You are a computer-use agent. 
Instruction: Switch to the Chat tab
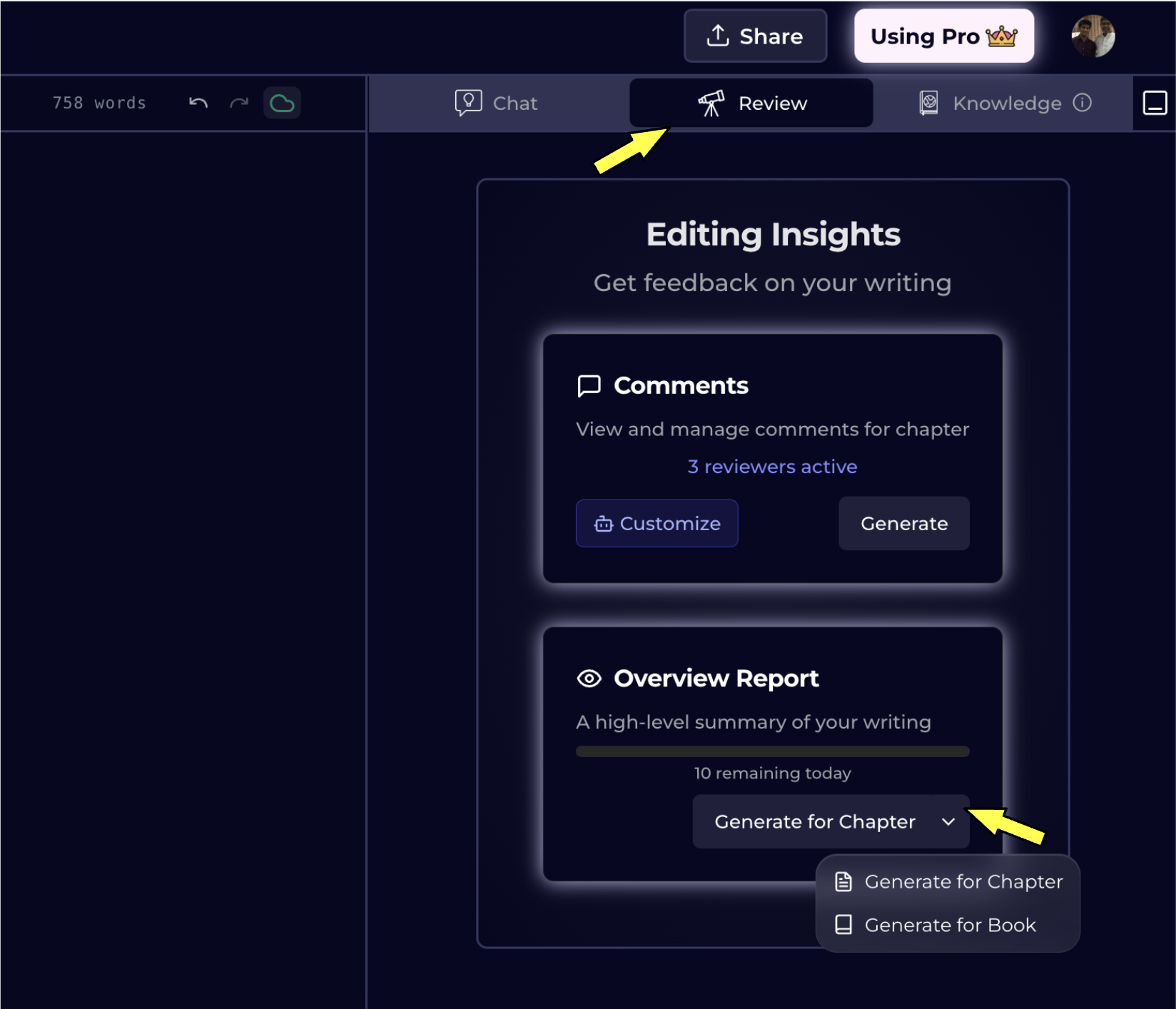tap(497, 103)
